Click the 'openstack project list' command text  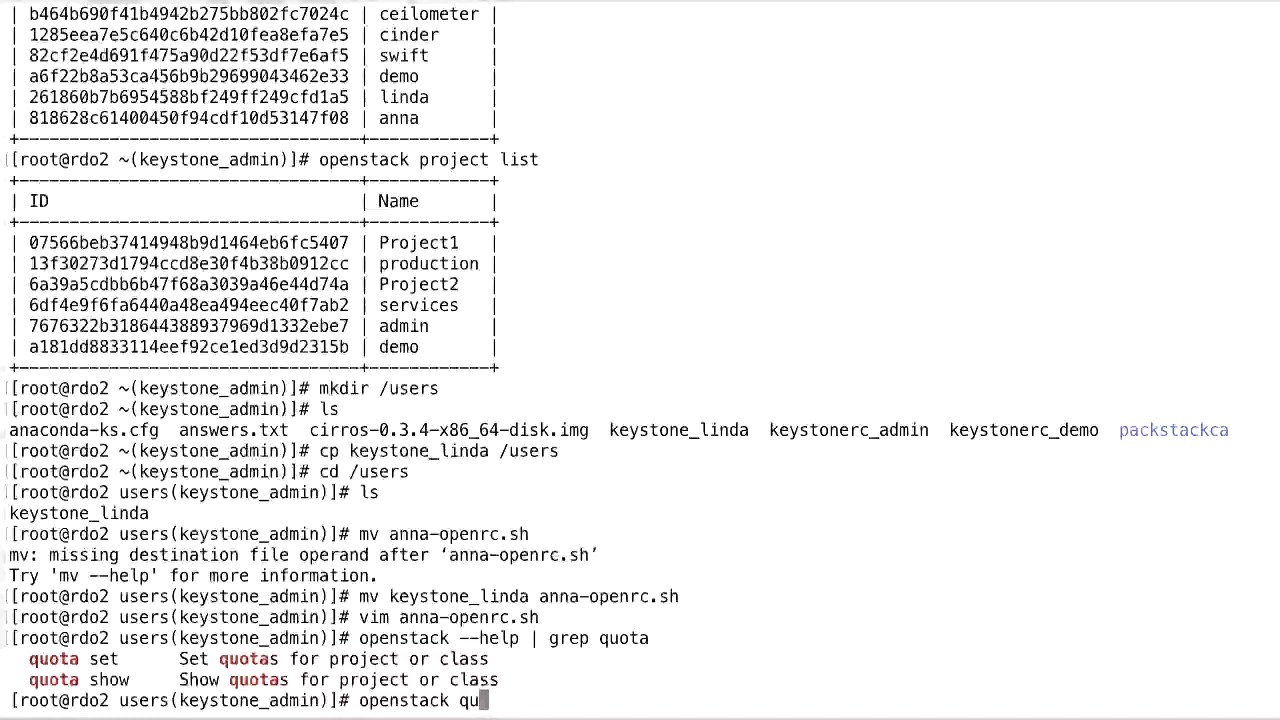(x=428, y=160)
